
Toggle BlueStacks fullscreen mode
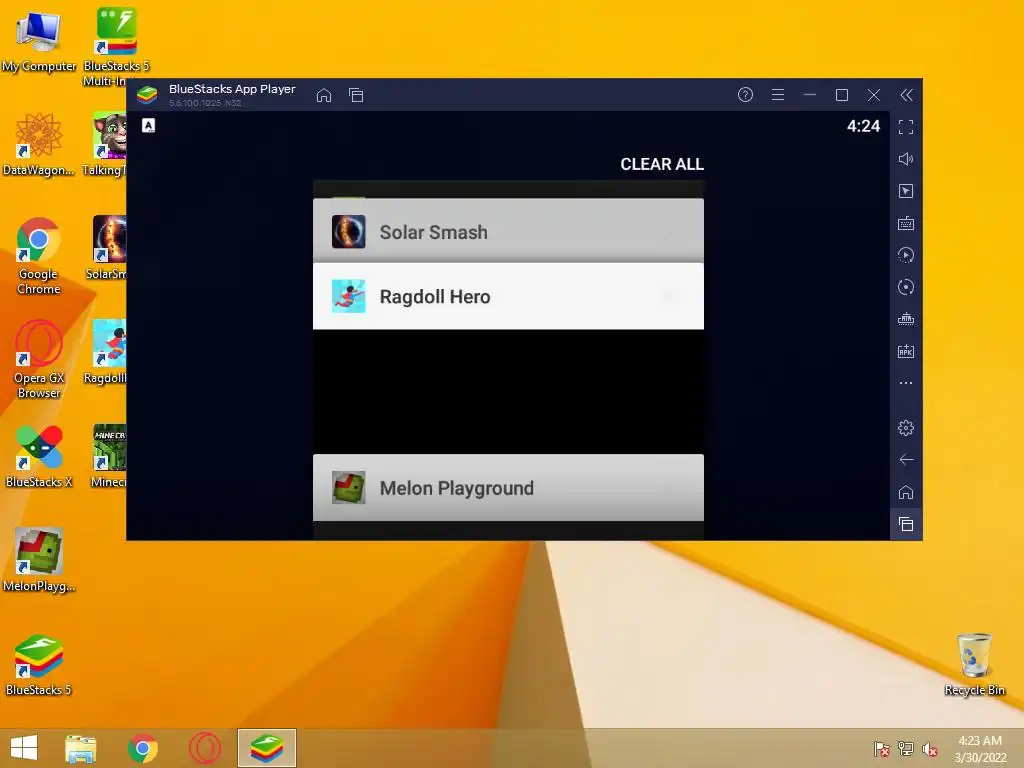pos(906,127)
